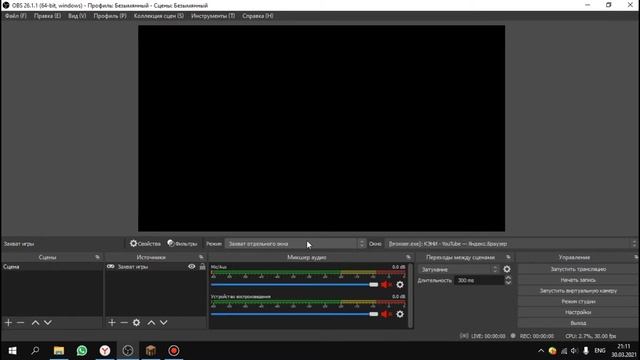The height and width of the screenshot is (360, 640).
Task: Open Windows Start menu
Action: pos(12,351)
